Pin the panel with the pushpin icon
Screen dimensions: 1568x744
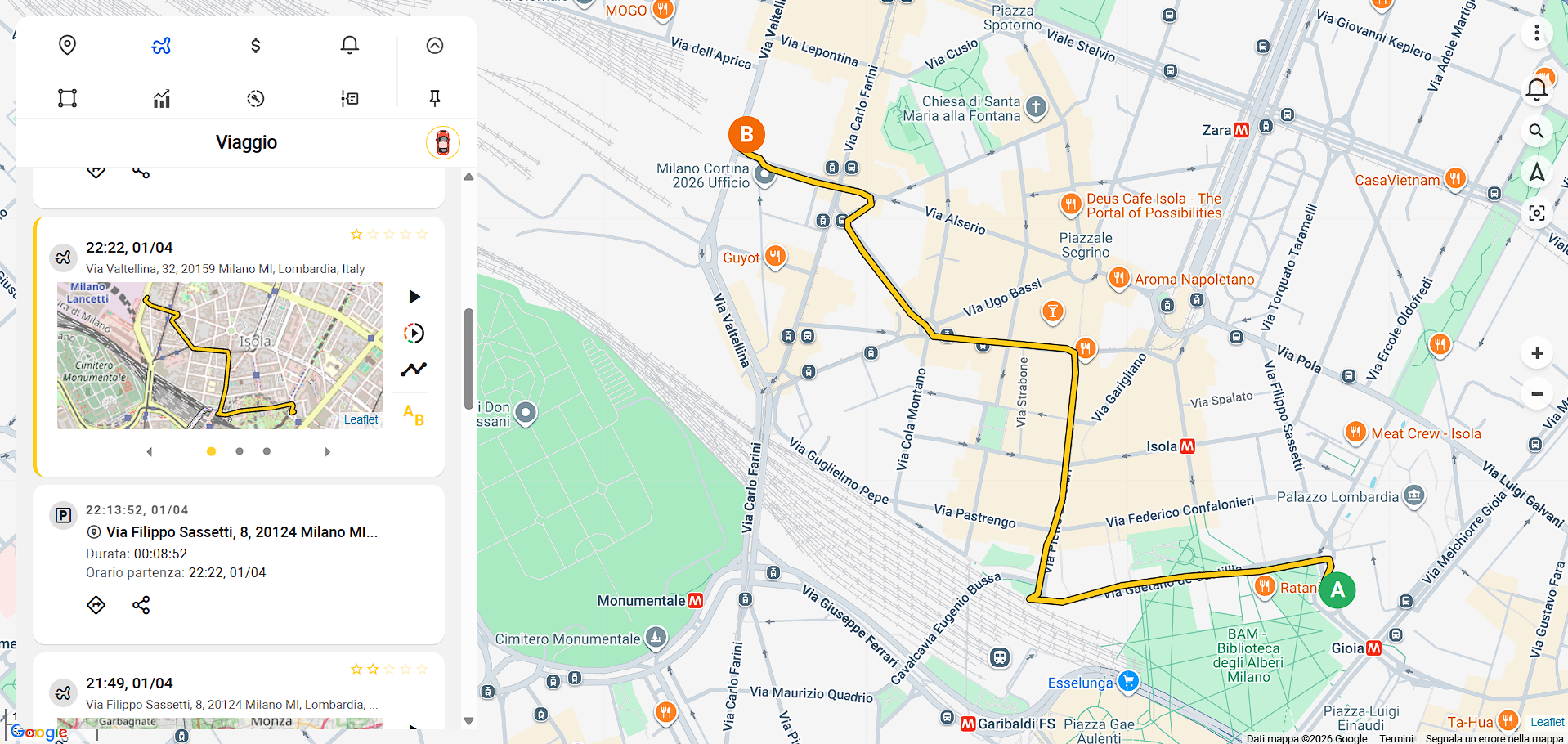[x=434, y=98]
